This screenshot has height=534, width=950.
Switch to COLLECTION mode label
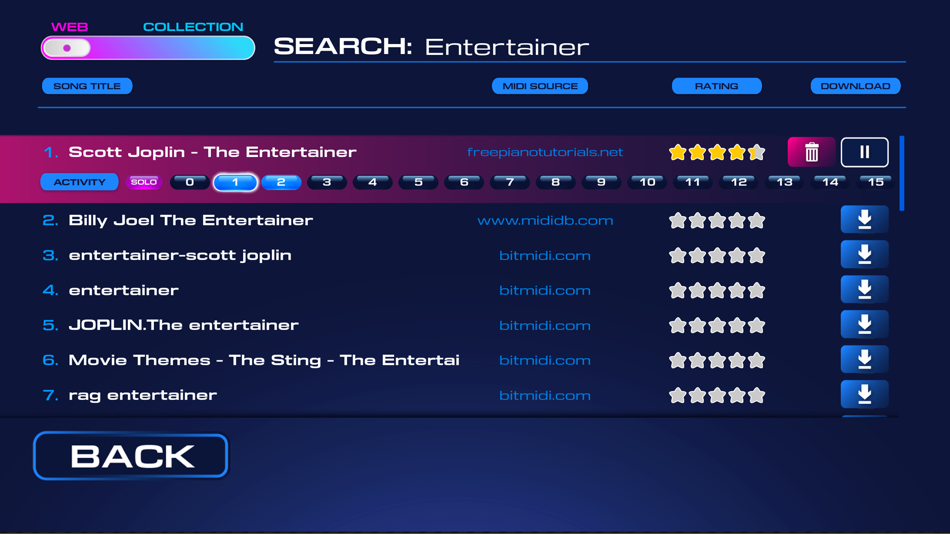193,27
